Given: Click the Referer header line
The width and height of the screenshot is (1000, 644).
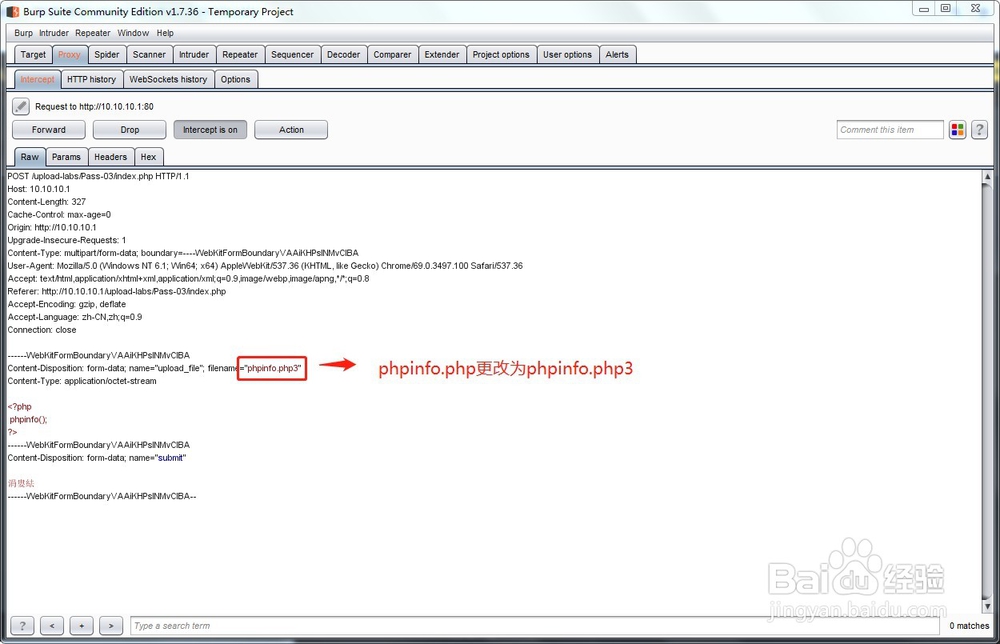Looking at the screenshot, I should point(117,291).
